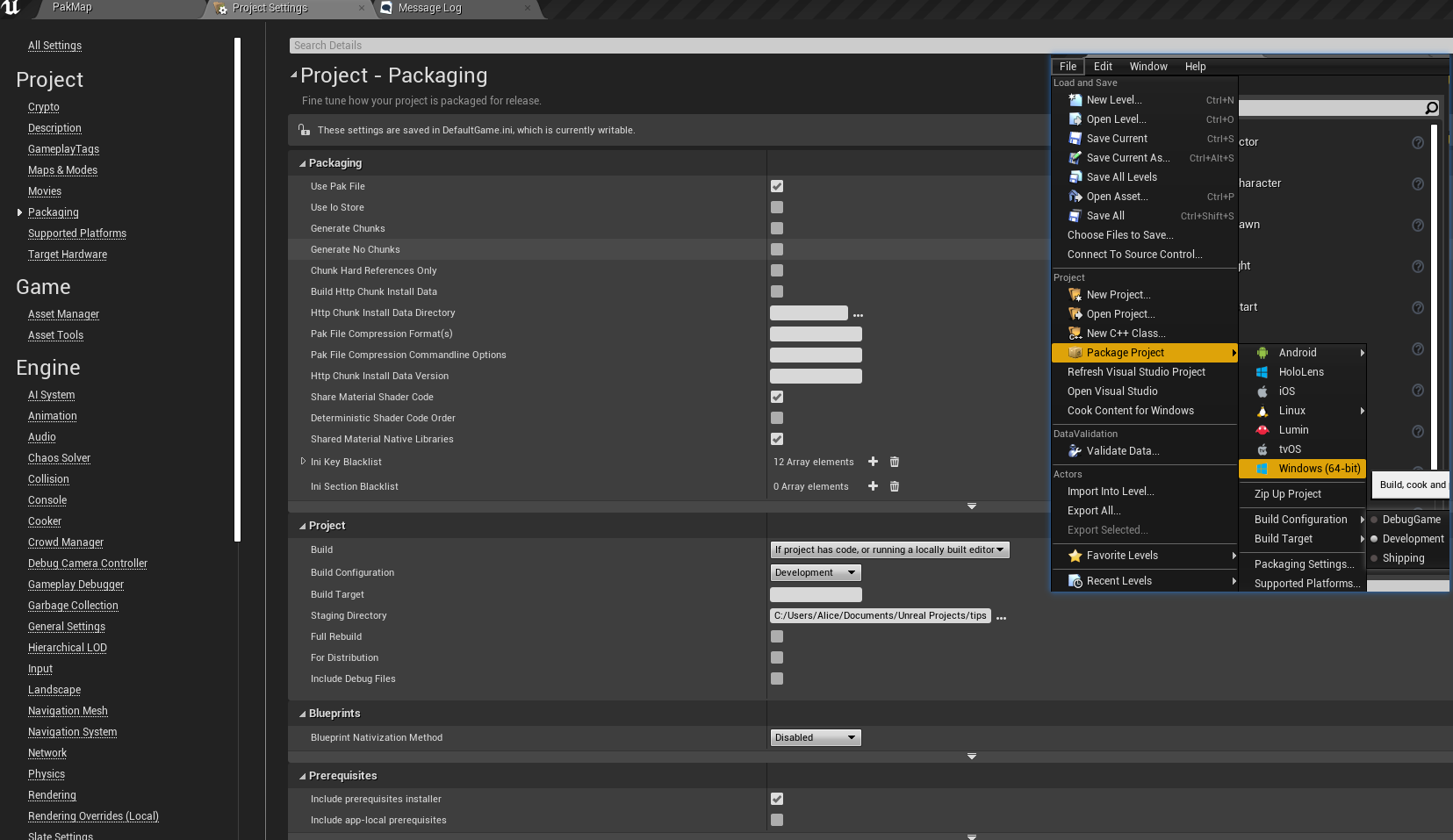Image resolution: width=1453 pixels, height=840 pixels.
Task: Select Windows (64-bit) package target
Action: click(x=1302, y=469)
